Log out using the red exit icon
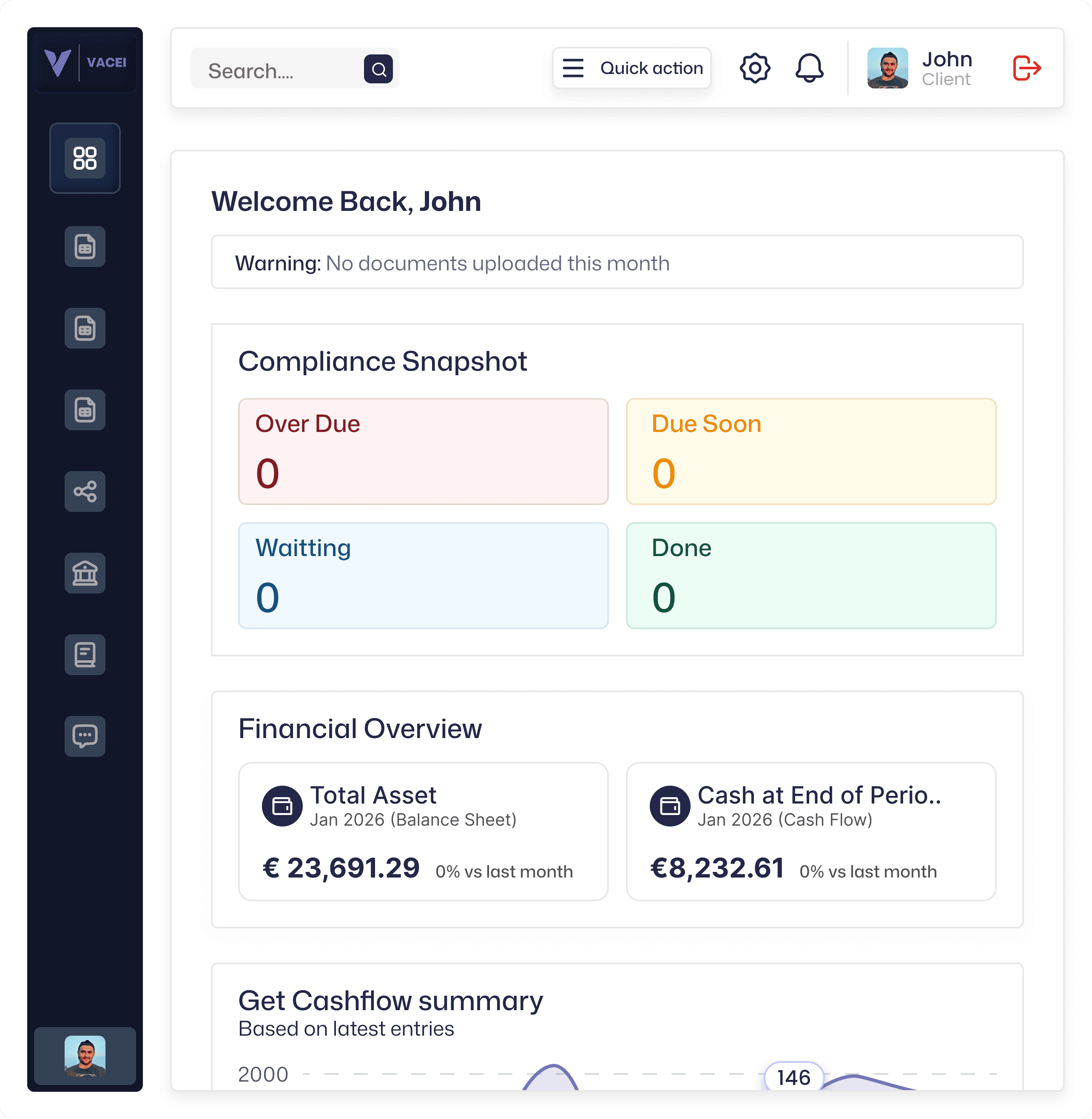This screenshot has height=1119, width=1092. pos(1026,68)
